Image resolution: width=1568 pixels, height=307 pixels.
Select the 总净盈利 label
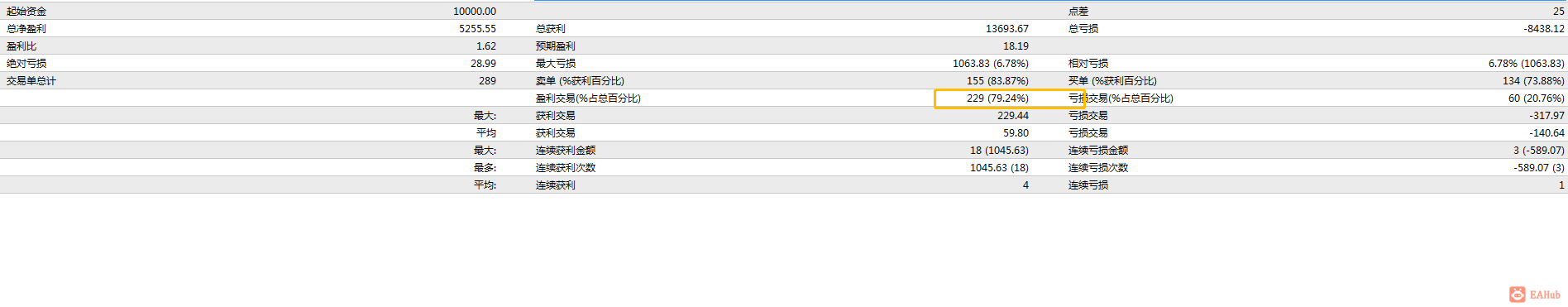tap(26, 29)
